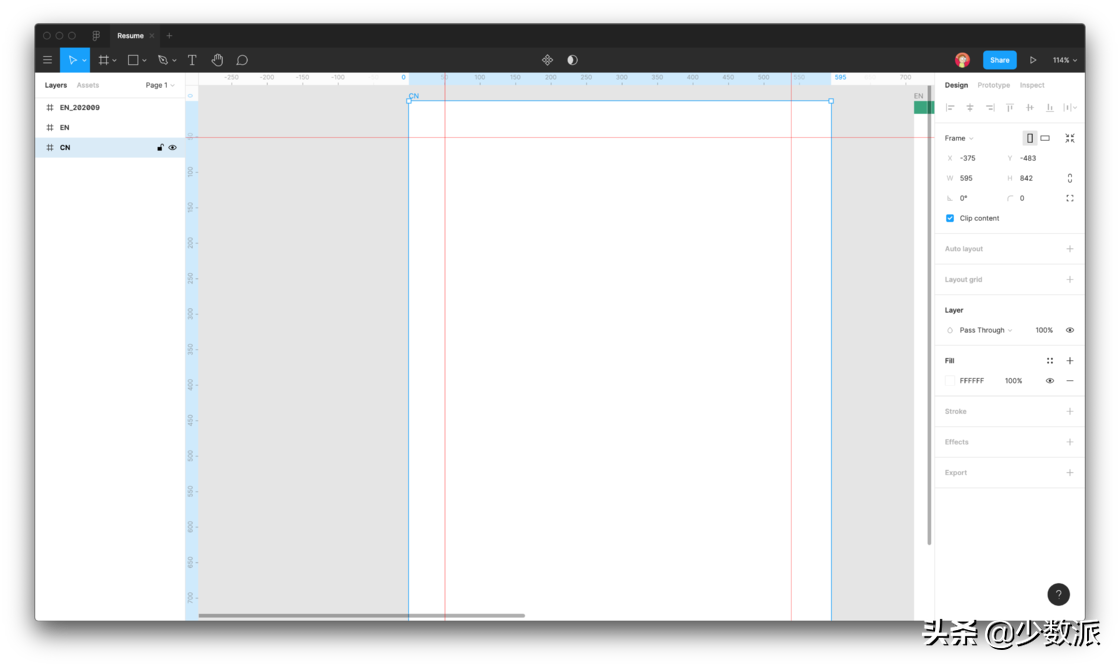Toggle fill visibility eye for FFFFFF
Screen dimensions: 1120x667
[1050, 381]
